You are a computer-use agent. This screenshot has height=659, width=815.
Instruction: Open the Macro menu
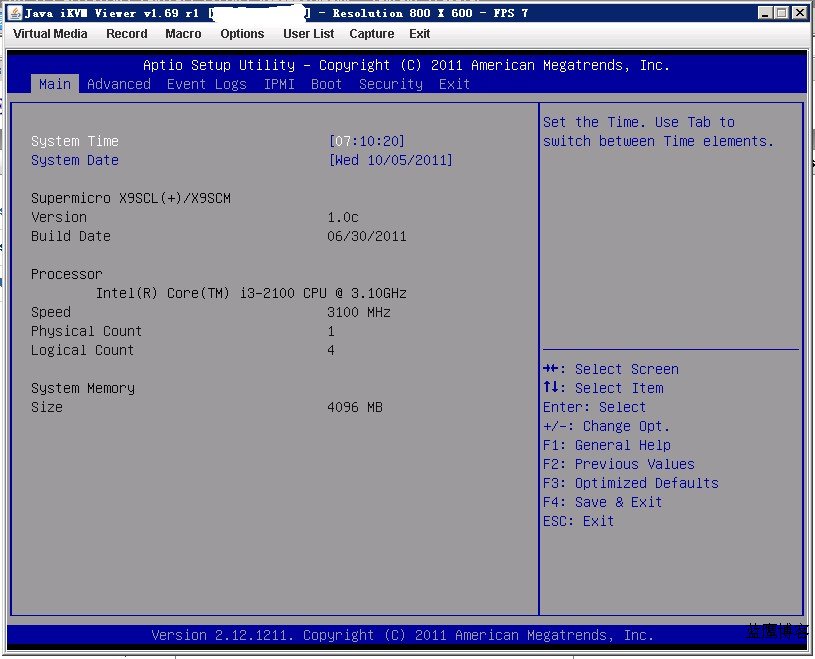(x=183, y=34)
